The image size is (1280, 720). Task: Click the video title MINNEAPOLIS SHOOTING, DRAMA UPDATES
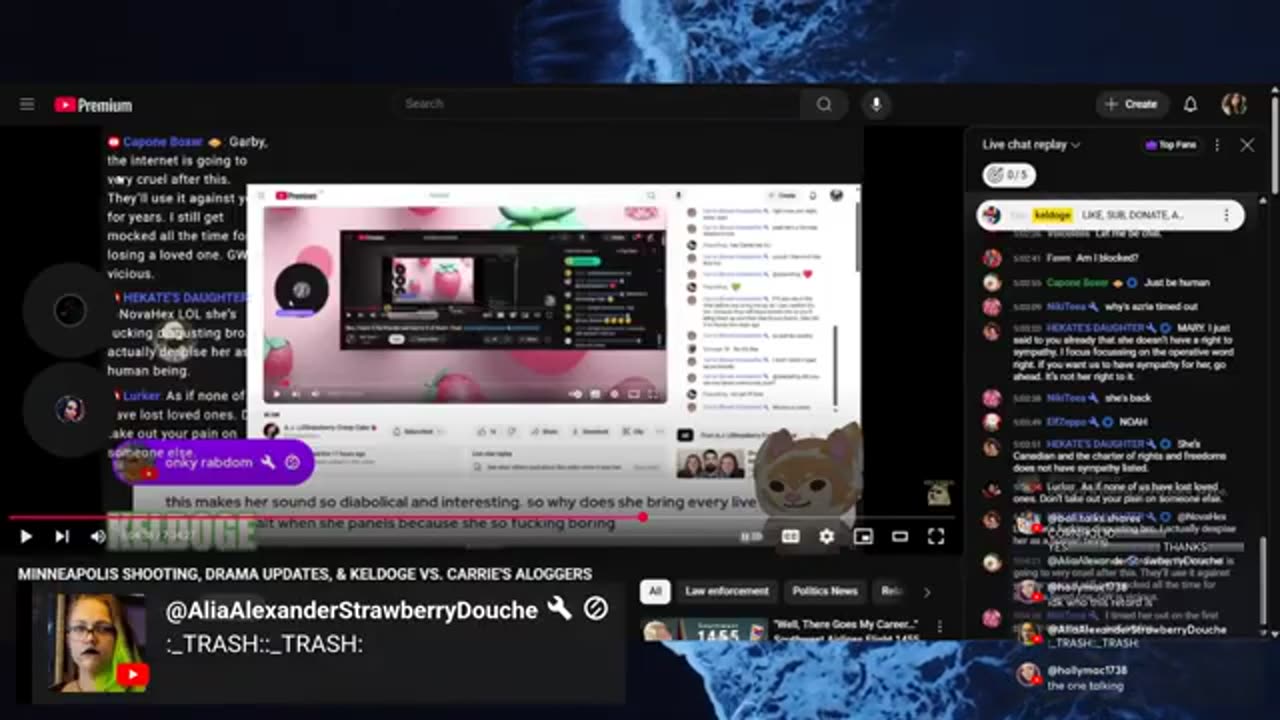304,574
